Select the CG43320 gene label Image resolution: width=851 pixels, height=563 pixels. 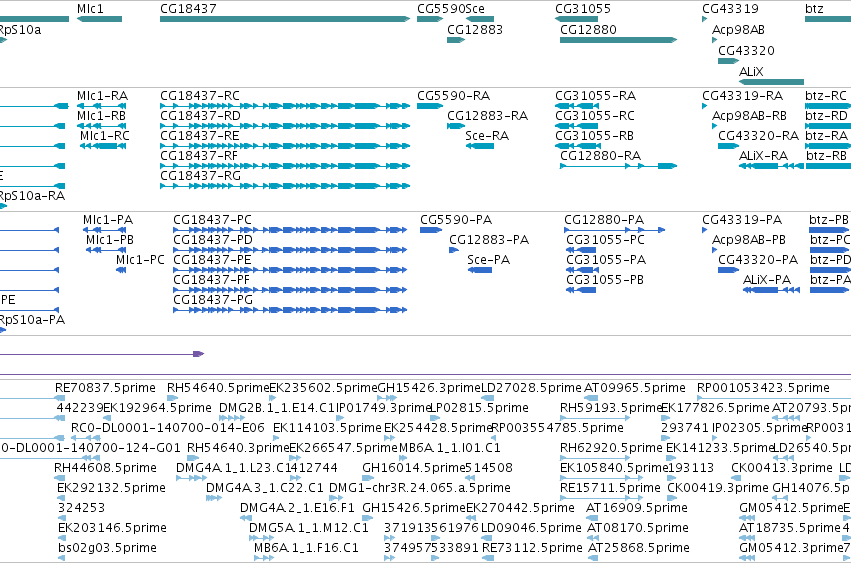point(746,50)
